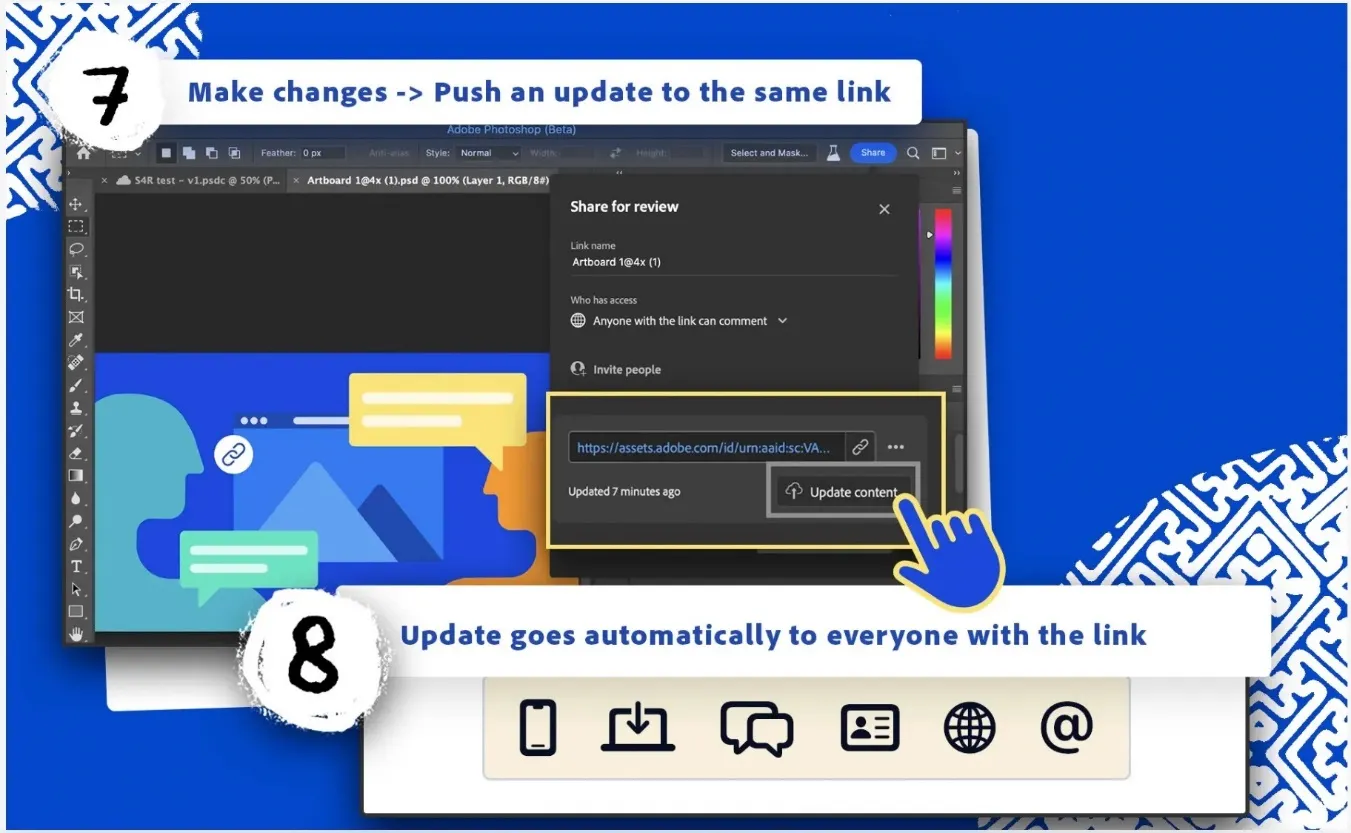The image size is (1351, 833).
Task: Select the Type tool
Action: click(x=76, y=567)
